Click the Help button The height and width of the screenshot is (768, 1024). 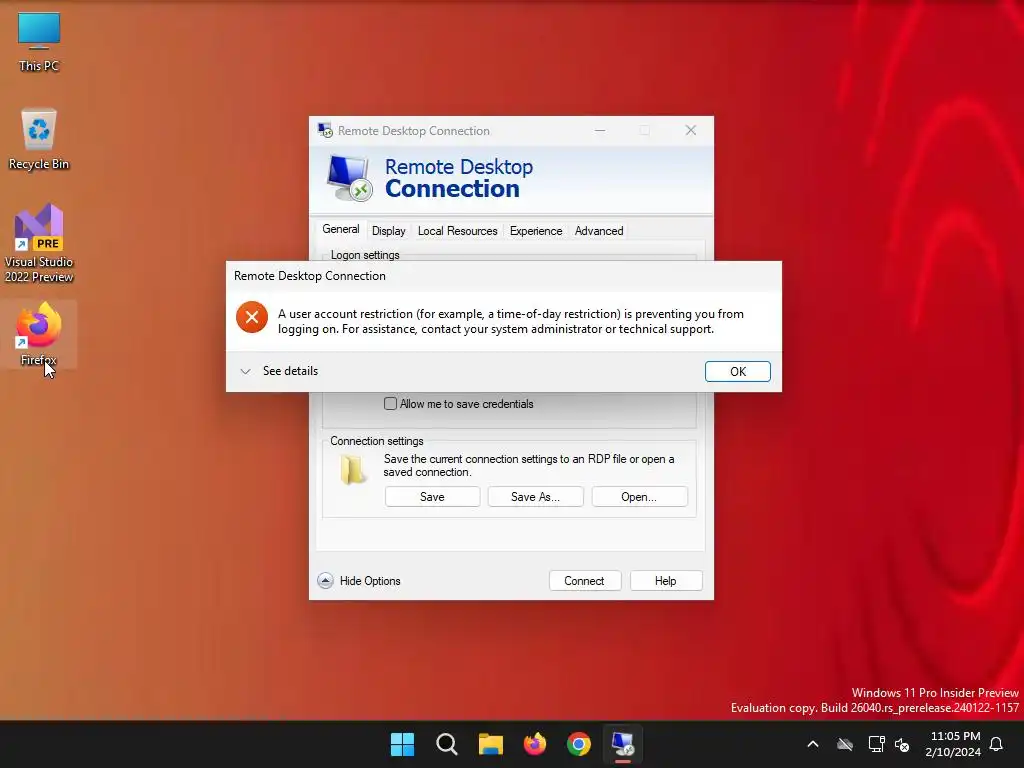coord(665,581)
